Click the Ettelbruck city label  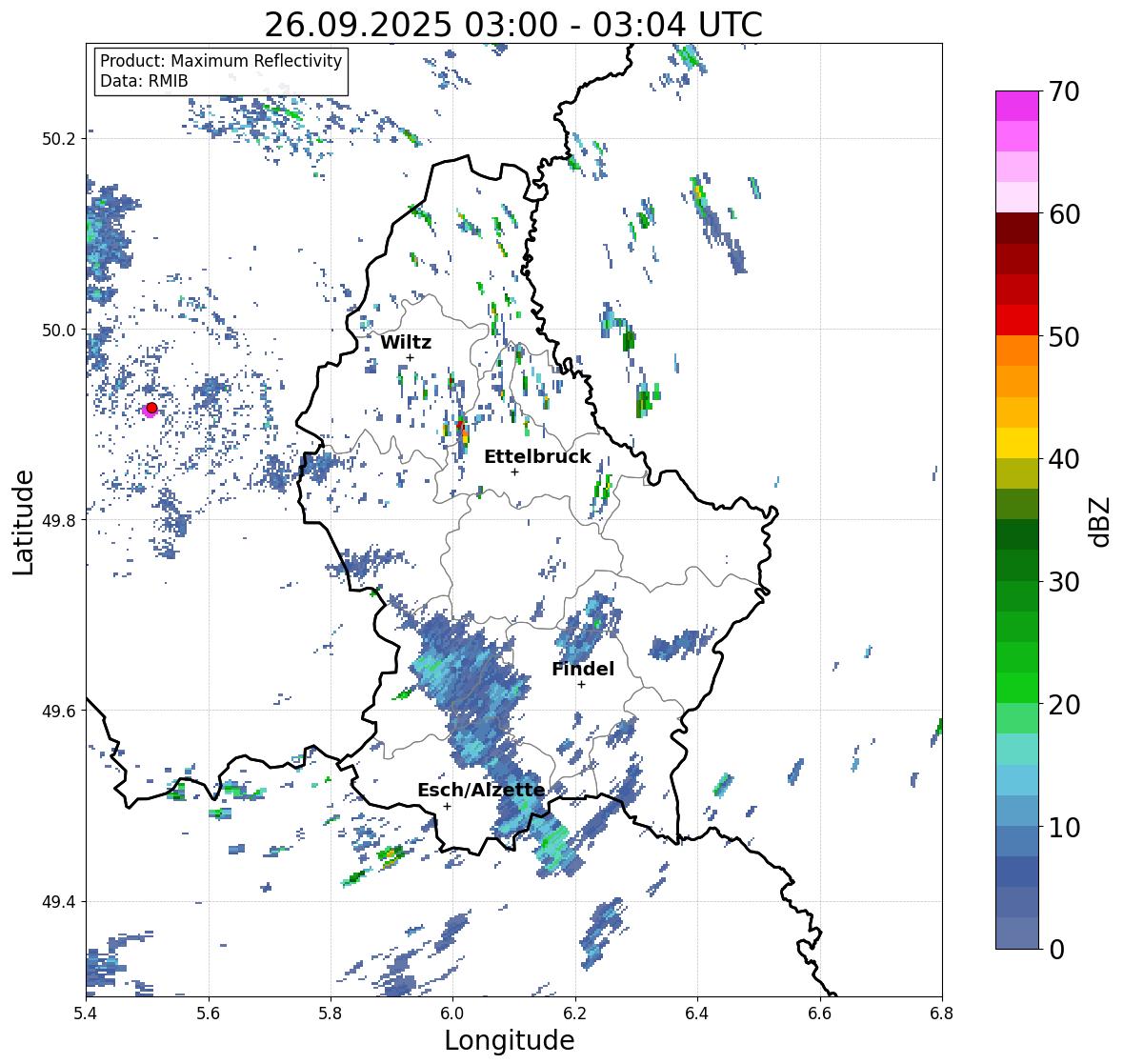point(538,457)
